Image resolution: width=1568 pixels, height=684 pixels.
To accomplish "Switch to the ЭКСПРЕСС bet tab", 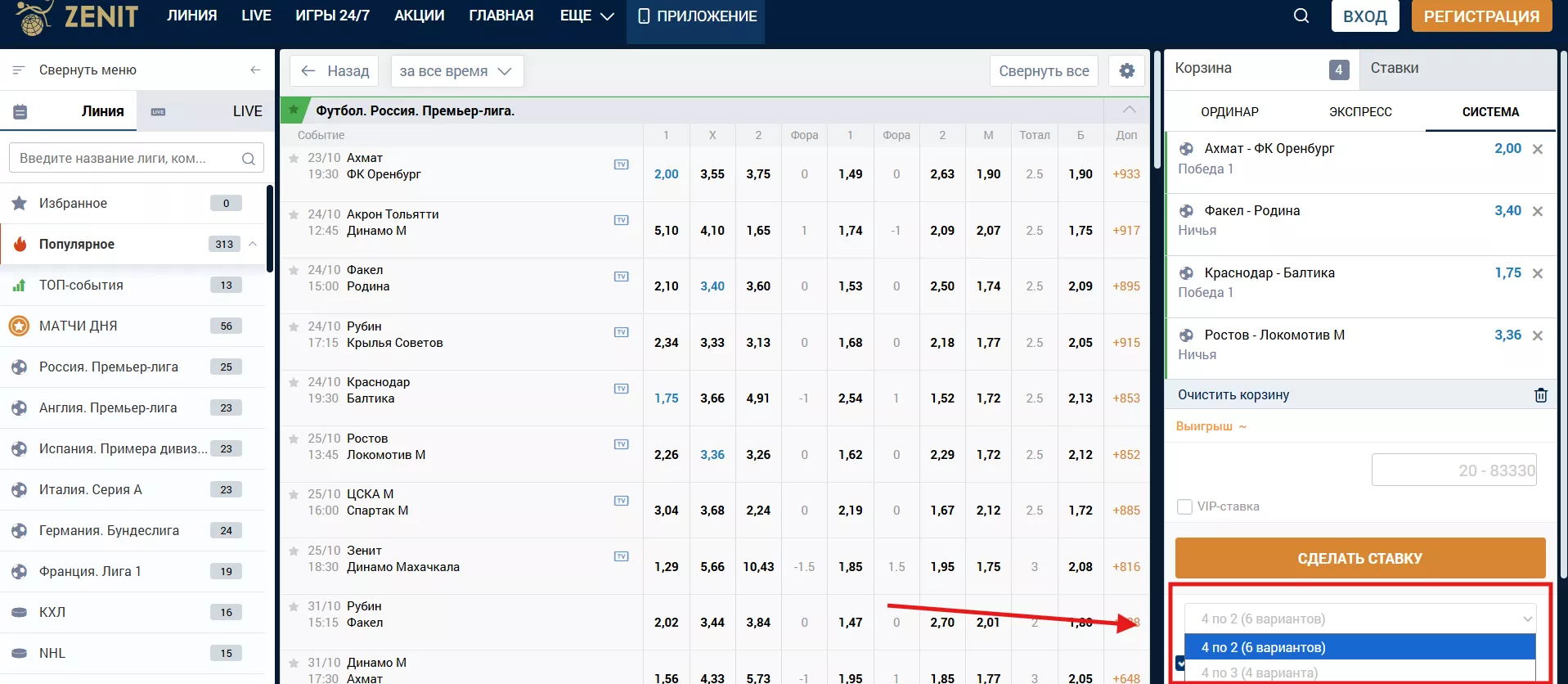I will click(1360, 112).
